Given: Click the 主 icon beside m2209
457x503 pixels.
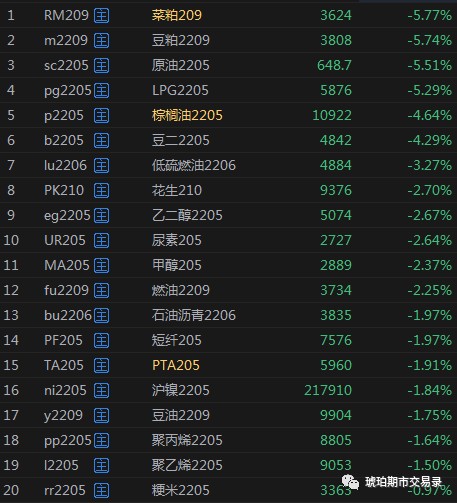Looking at the screenshot, I should (x=101, y=40).
